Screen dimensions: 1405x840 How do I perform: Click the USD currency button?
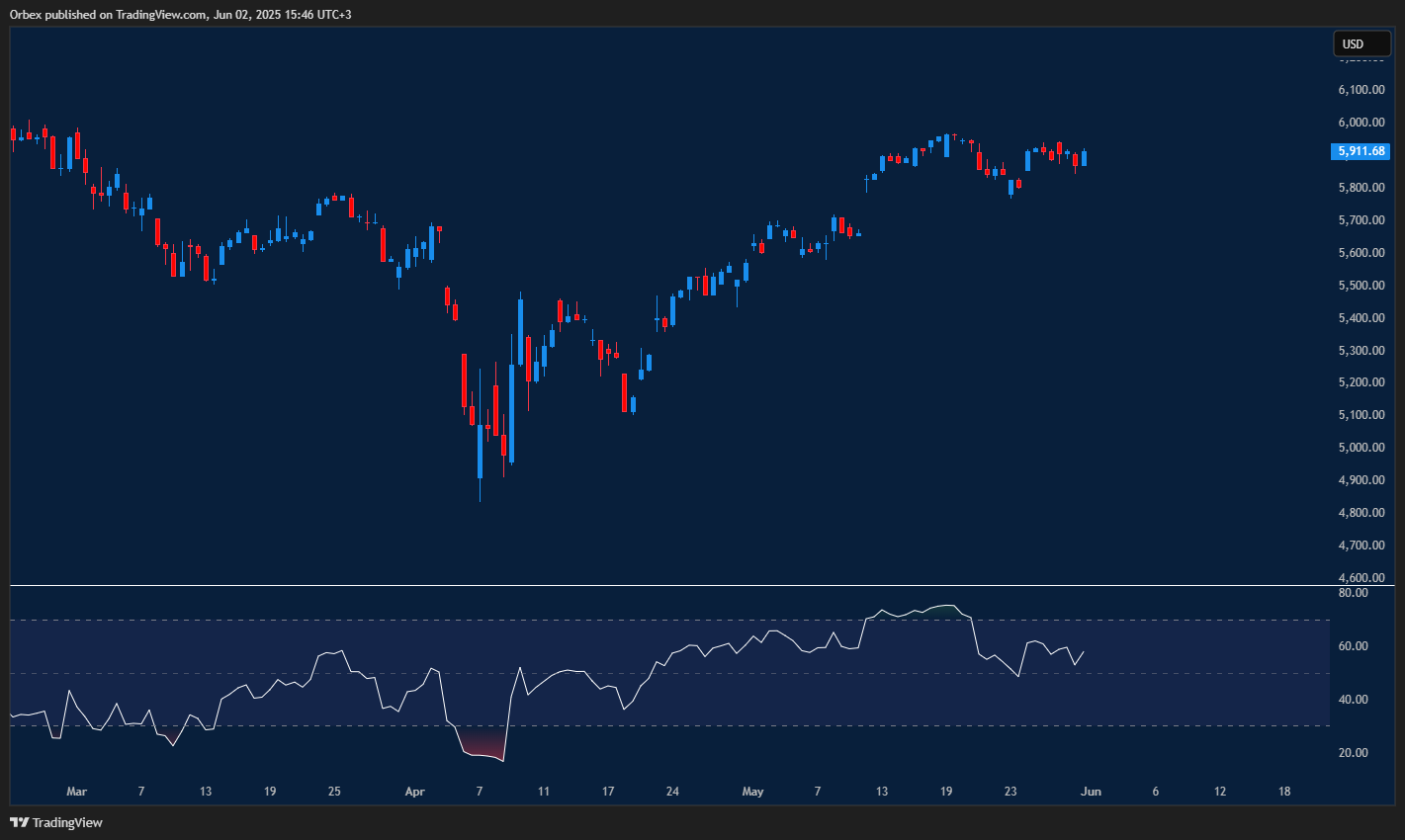(x=1361, y=42)
